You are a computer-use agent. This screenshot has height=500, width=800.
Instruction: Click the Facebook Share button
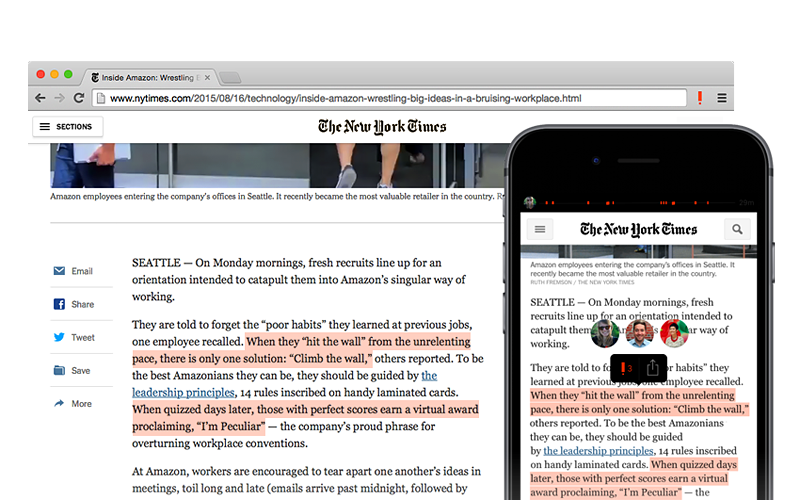[x=74, y=304]
